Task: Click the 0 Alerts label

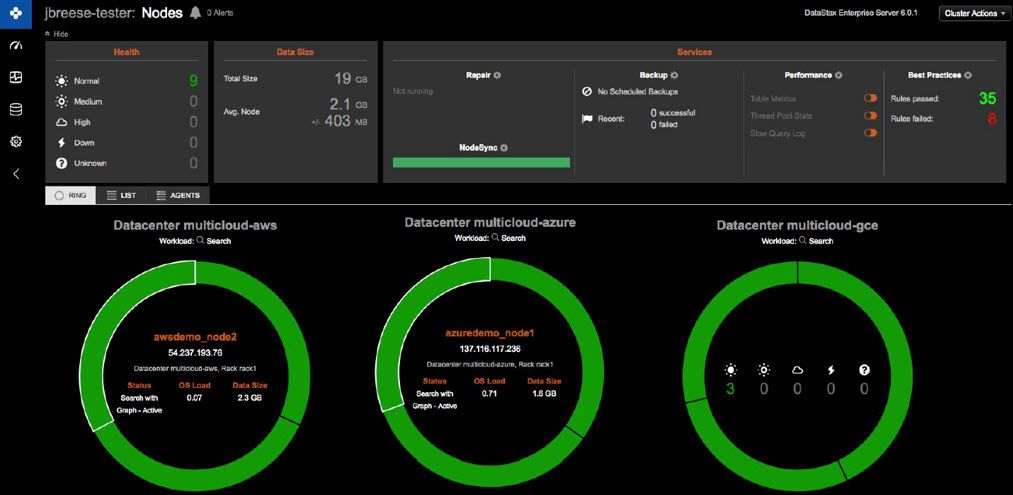Action: [220, 13]
